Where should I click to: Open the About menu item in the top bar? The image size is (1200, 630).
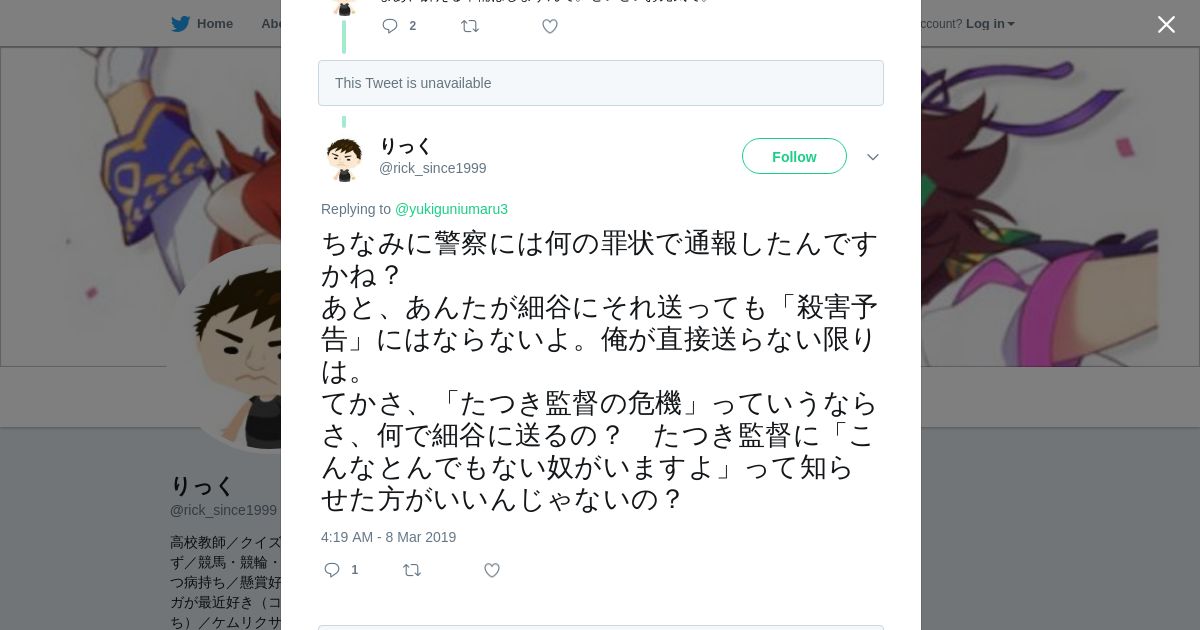coord(272,23)
